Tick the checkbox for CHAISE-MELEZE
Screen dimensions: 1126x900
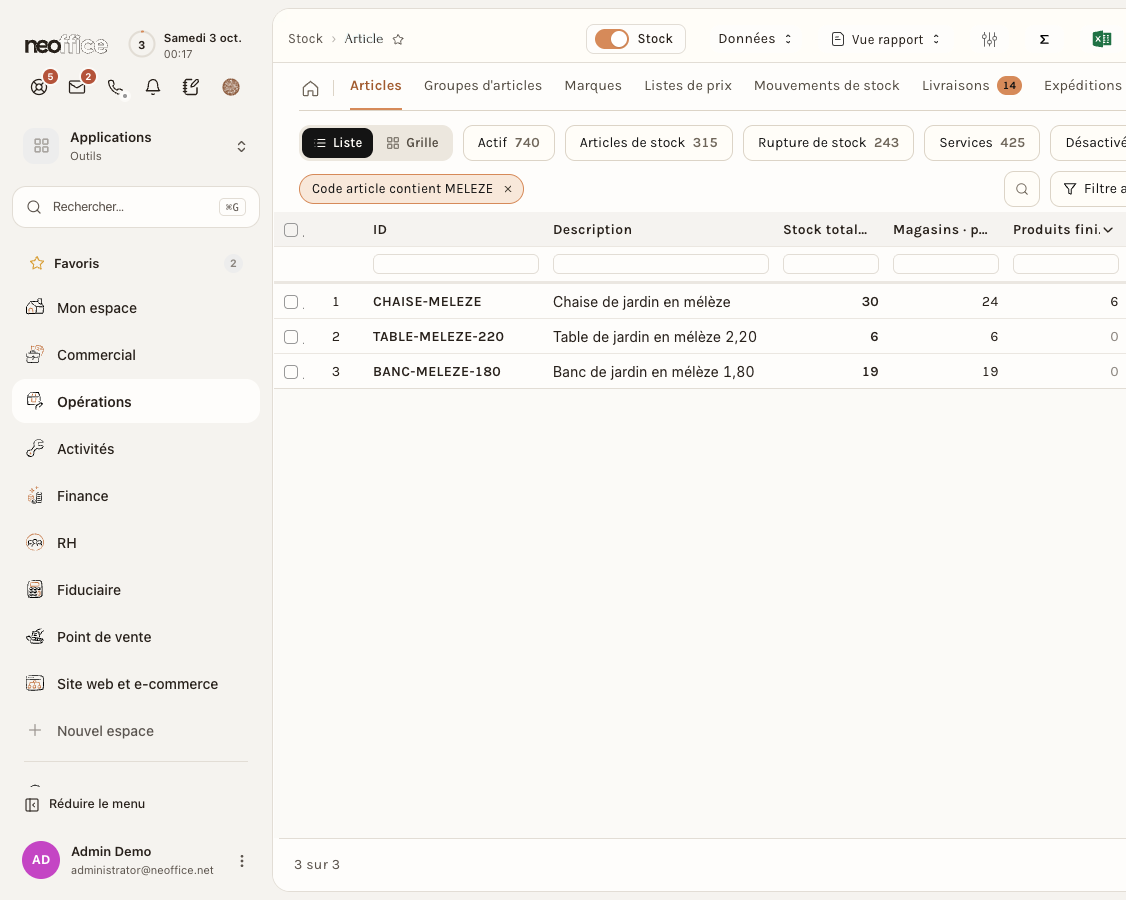pyautogui.click(x=291, y=302)
